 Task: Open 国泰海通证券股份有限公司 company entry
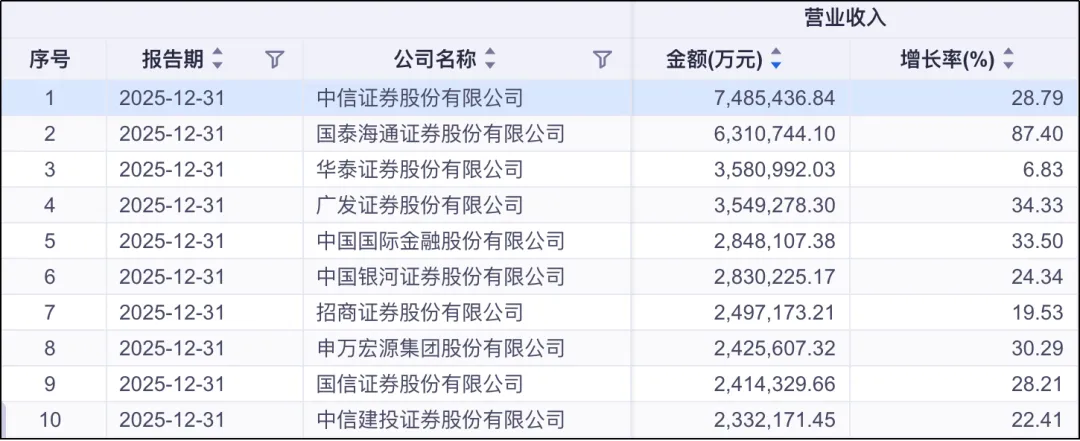(441, 134)
